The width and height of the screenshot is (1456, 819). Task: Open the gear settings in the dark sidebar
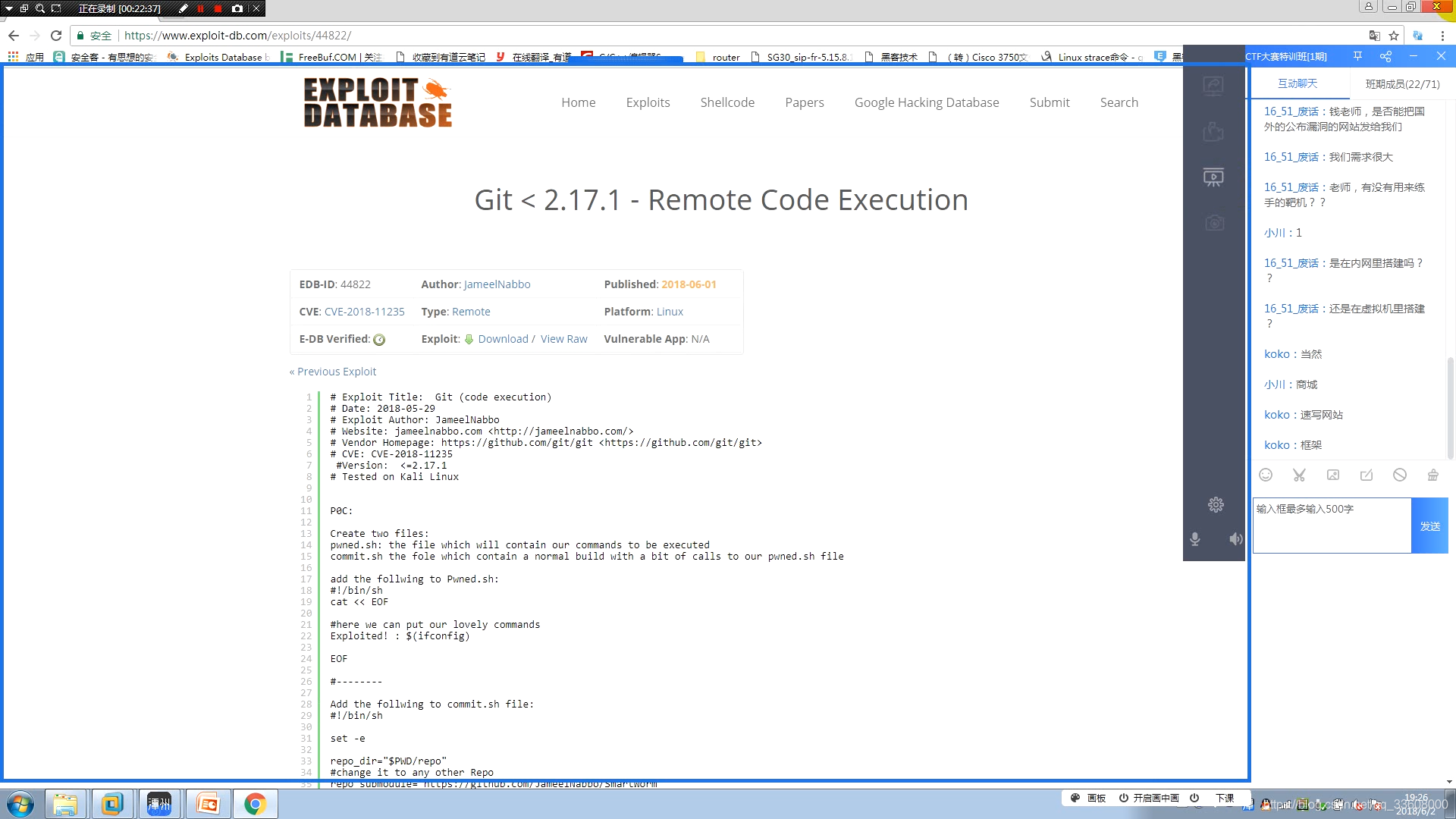(x=1216, y=505)
